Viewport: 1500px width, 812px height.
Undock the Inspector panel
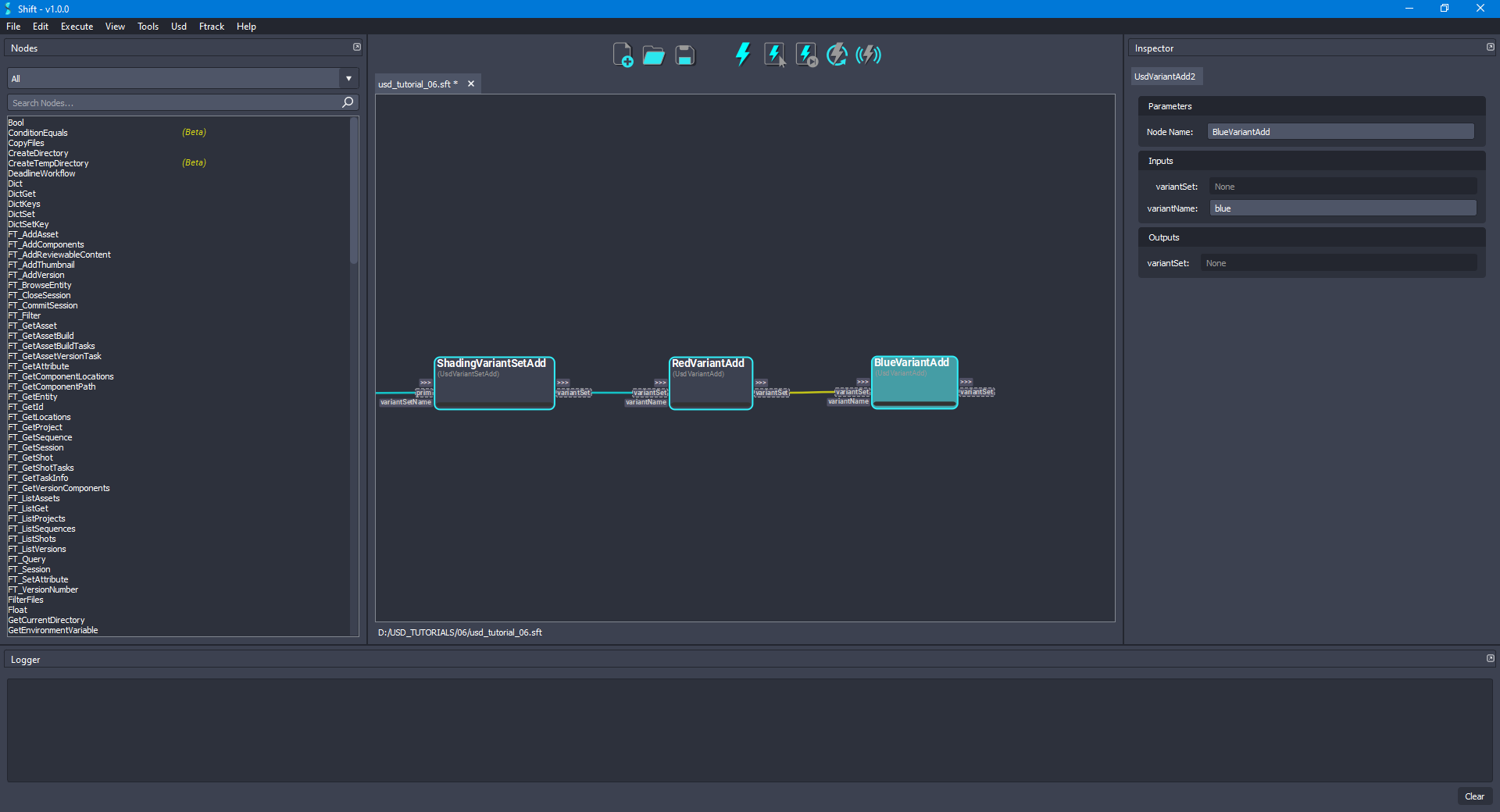[x=1490, y=47]
